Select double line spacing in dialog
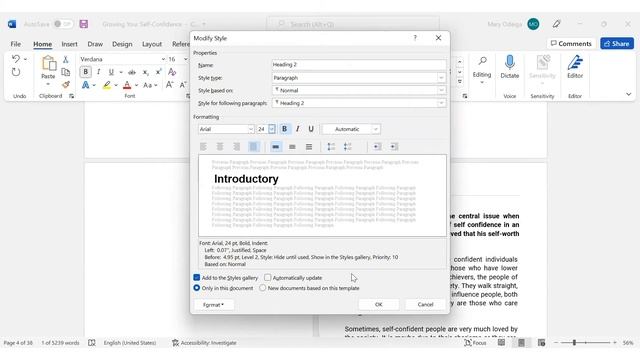The width and height of the screenshot is (640, 360). click(x=309, y=147)
